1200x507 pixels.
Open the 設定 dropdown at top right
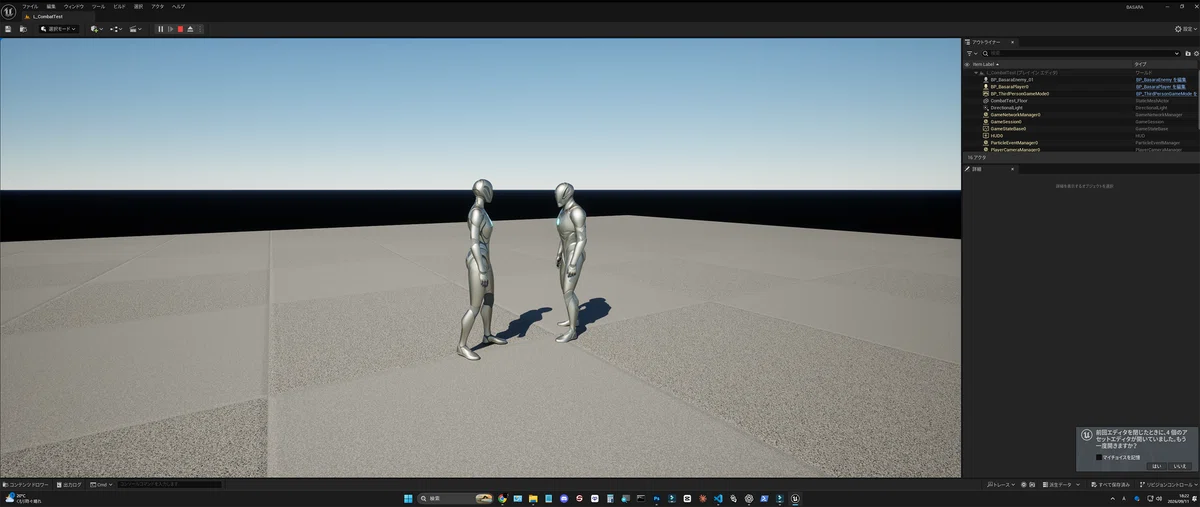click(x=1186, y=29)
